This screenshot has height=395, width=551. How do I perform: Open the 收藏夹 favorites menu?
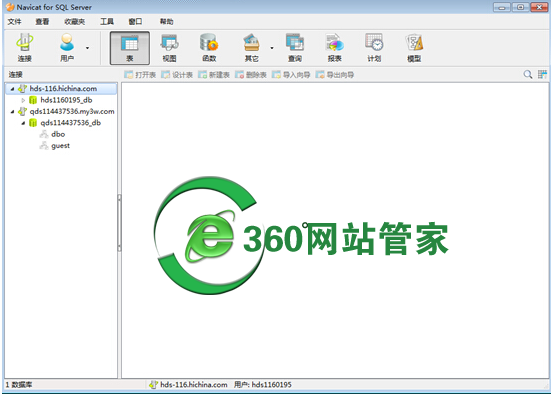click(74, 22)
